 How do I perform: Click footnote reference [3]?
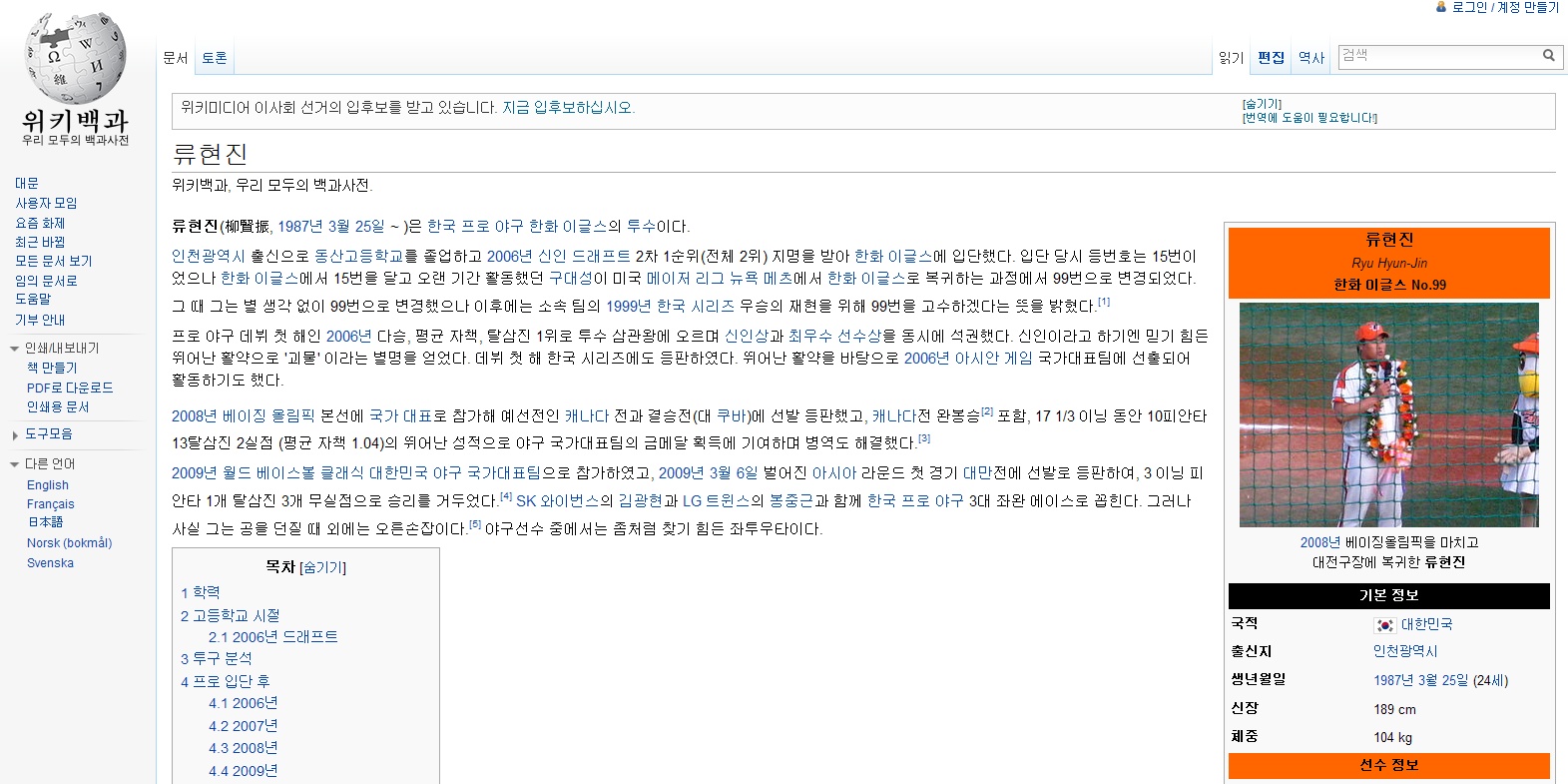(x=924, y=438)
